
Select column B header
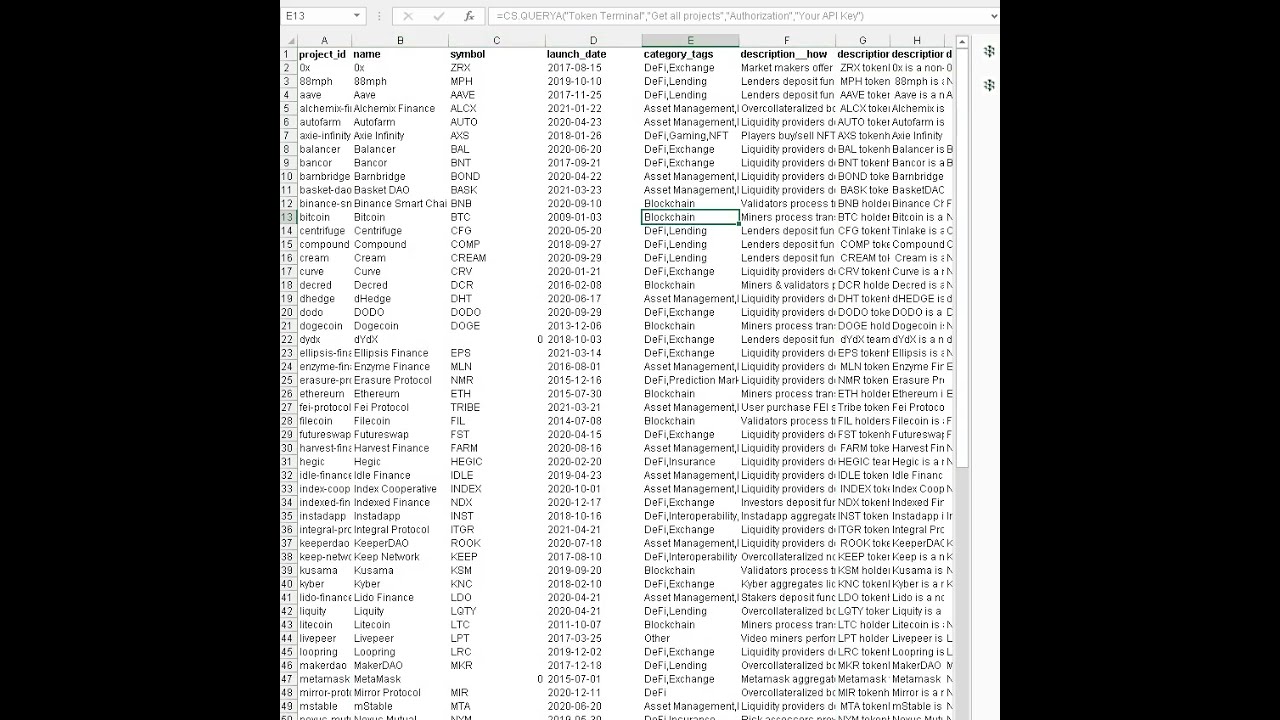pos(400,41)
